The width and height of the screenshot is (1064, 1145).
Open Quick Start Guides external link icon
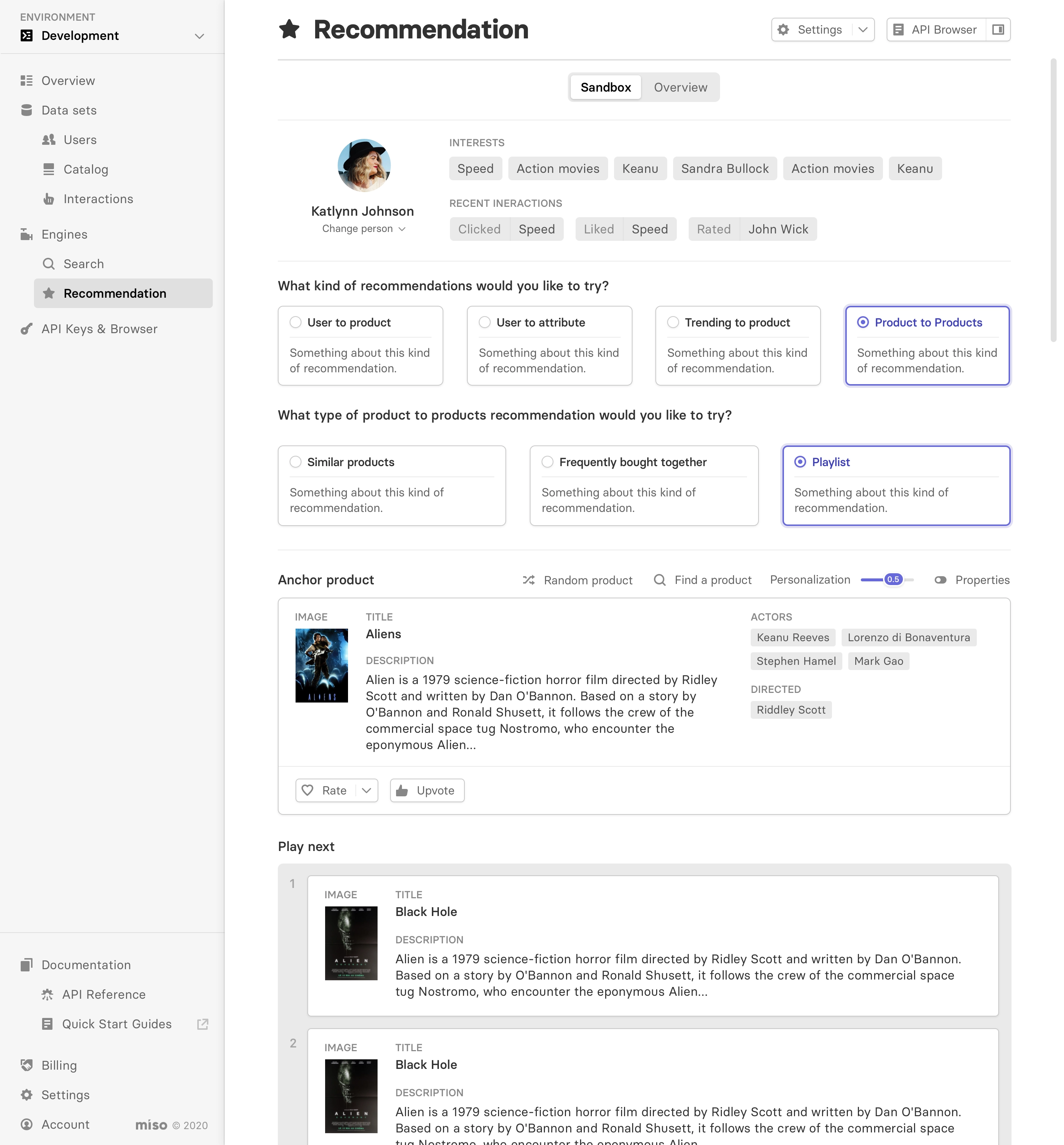point(203,1024)
